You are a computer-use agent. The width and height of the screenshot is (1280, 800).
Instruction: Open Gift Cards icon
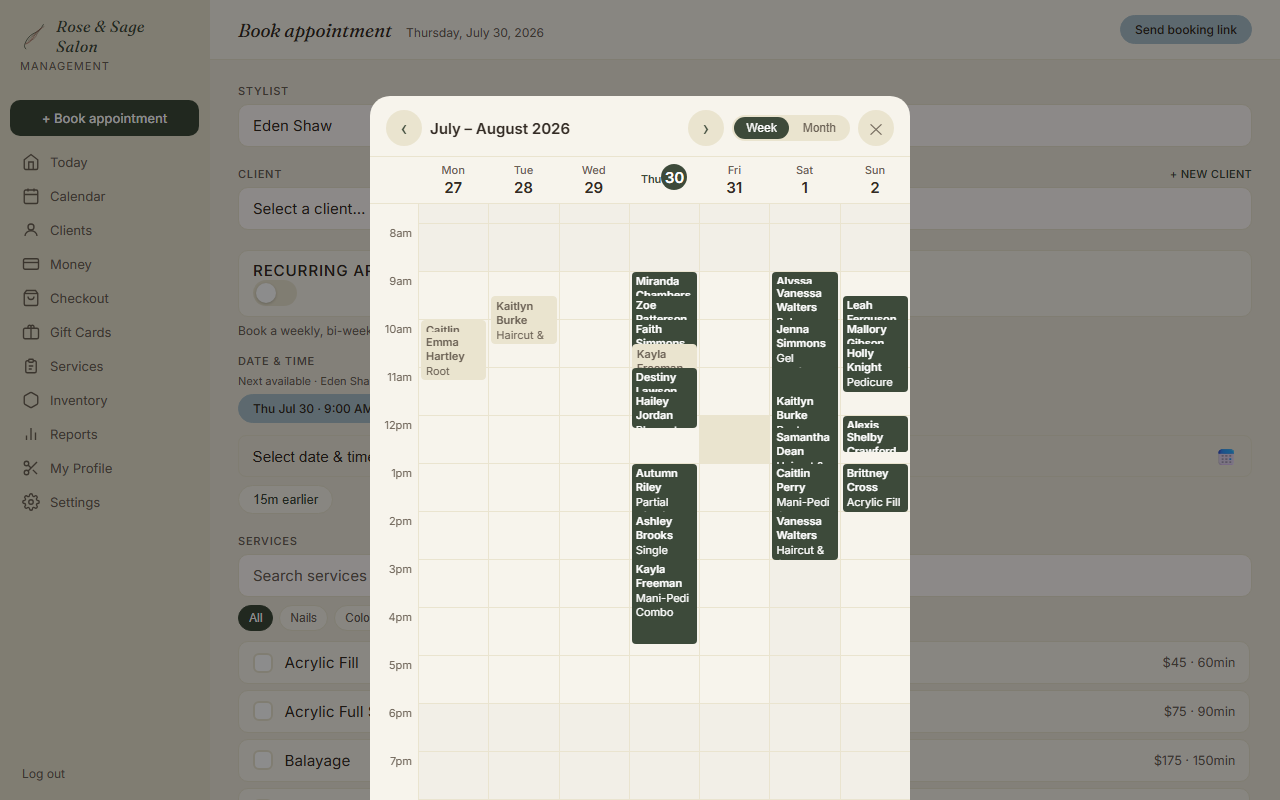click(31, 332)
